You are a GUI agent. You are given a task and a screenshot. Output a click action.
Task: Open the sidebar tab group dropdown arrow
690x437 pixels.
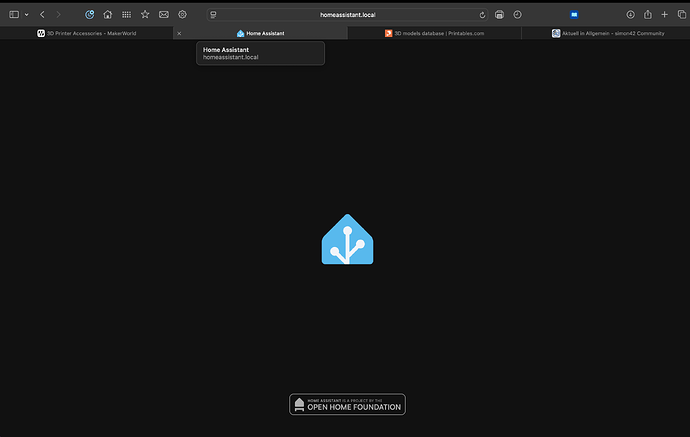26,15
